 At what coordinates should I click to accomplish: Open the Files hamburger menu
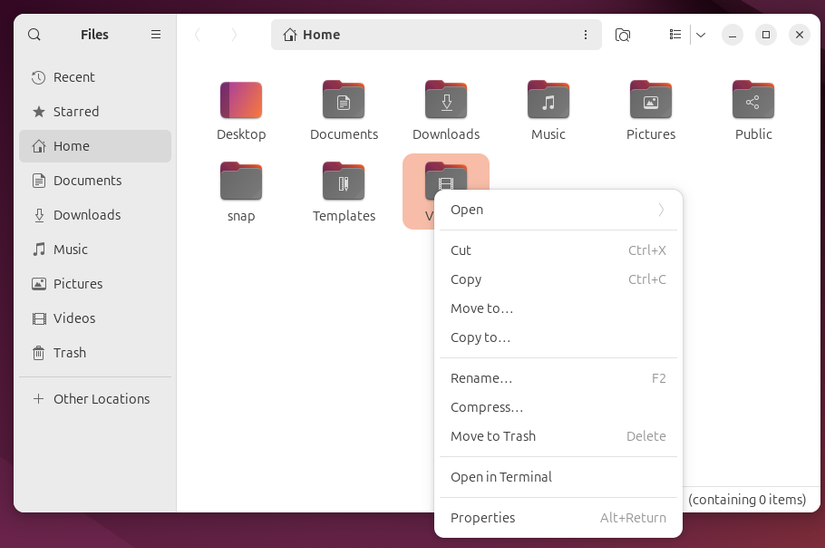(156, 34)
